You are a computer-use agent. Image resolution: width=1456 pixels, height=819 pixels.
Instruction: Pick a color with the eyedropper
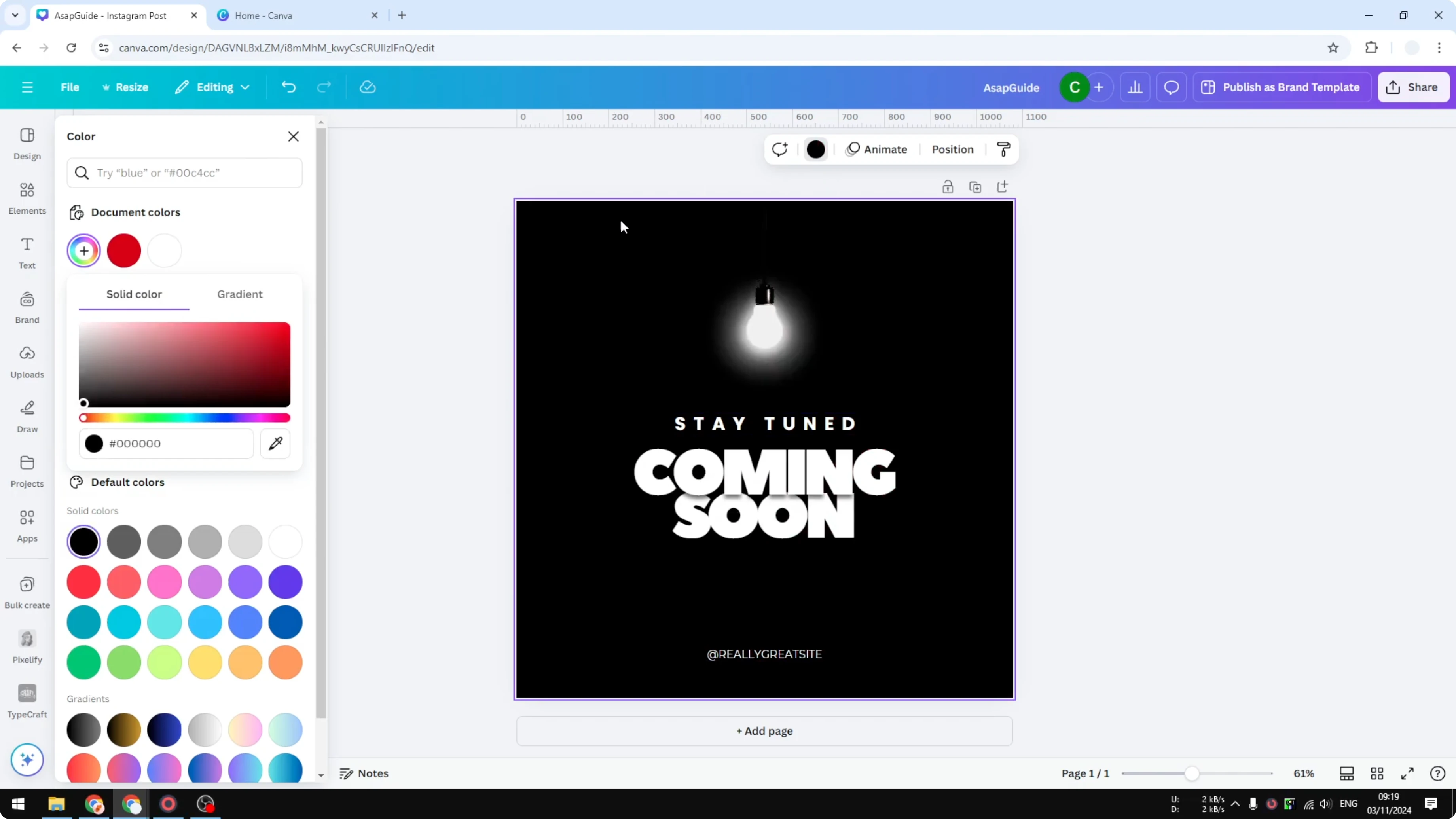coord(275,444)
